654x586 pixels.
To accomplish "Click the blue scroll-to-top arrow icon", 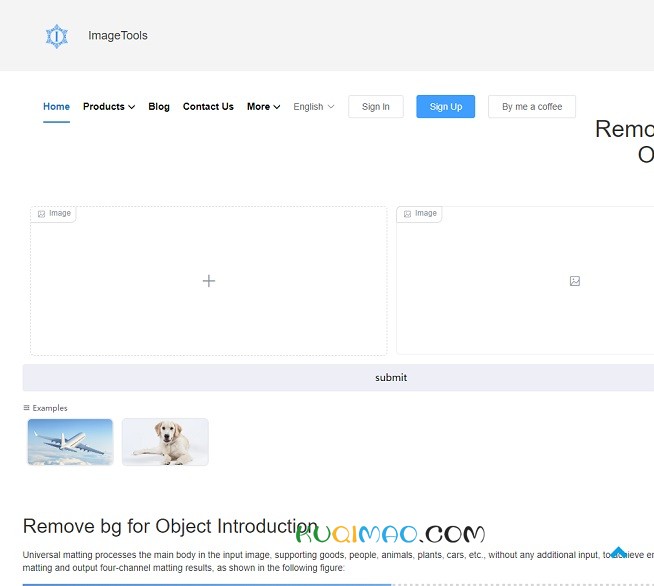I will pos(618,552).
